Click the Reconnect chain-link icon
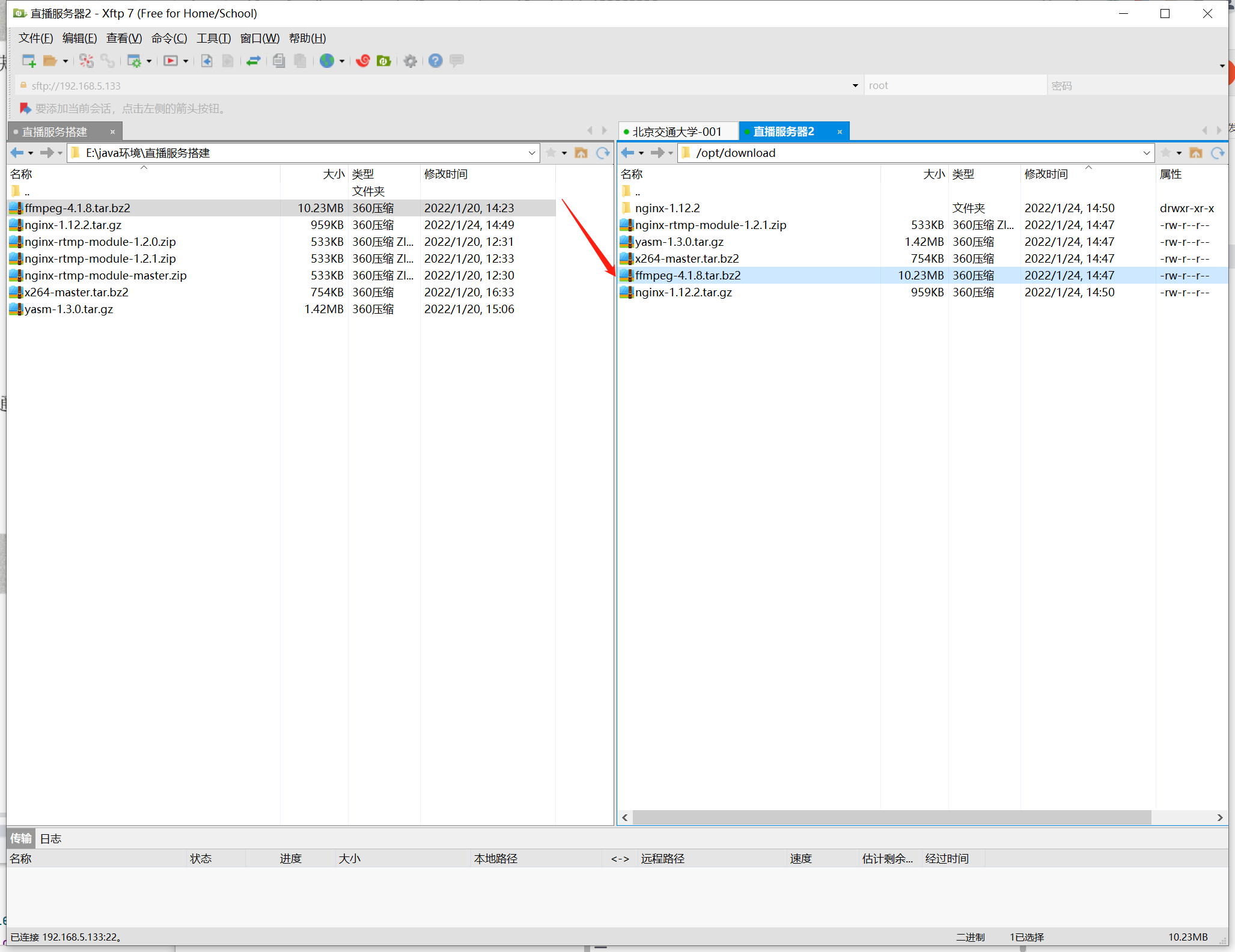This screenshot has width=1235, height=952. (108, 61)
